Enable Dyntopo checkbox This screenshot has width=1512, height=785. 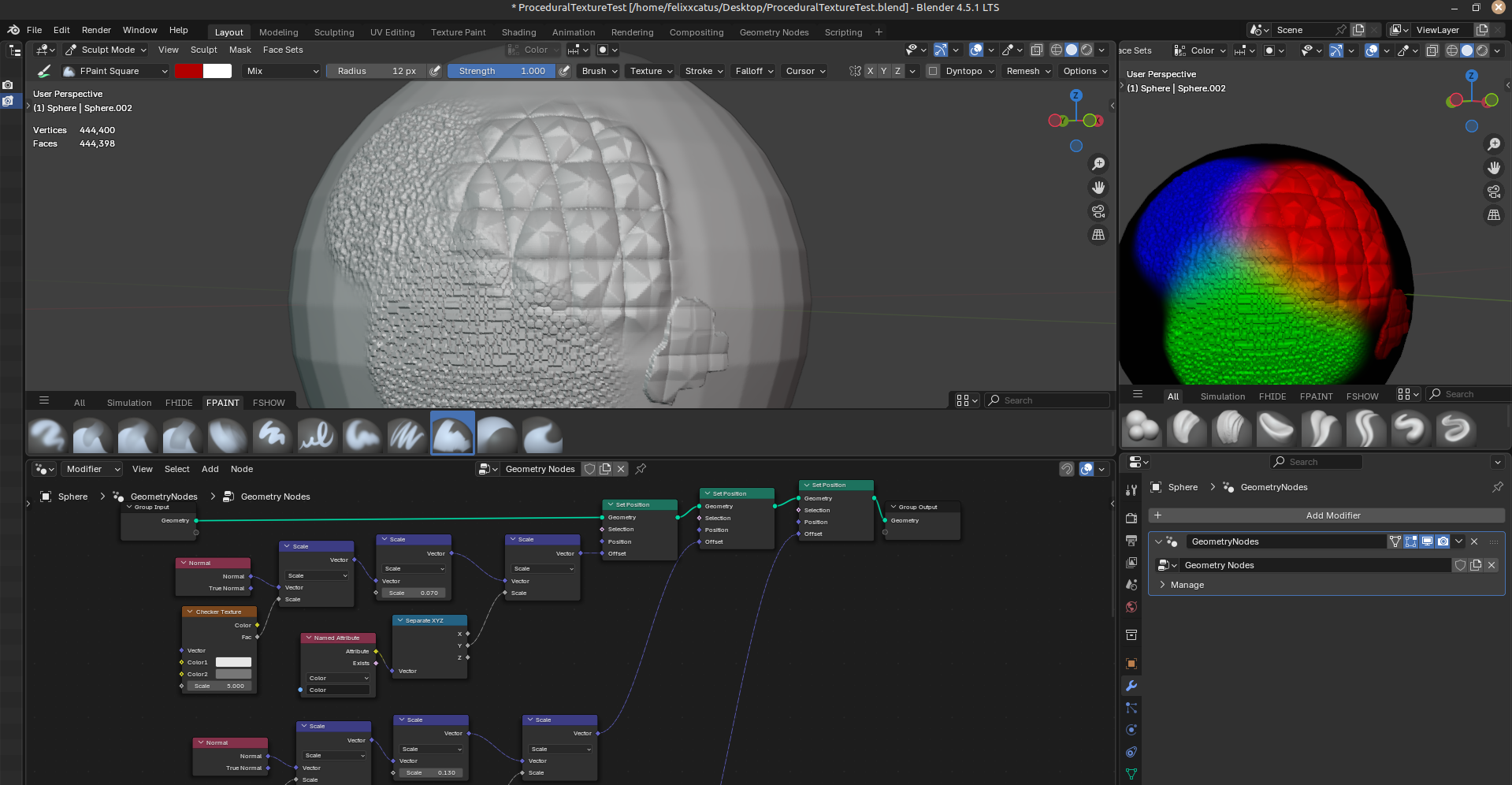[933, 71]
